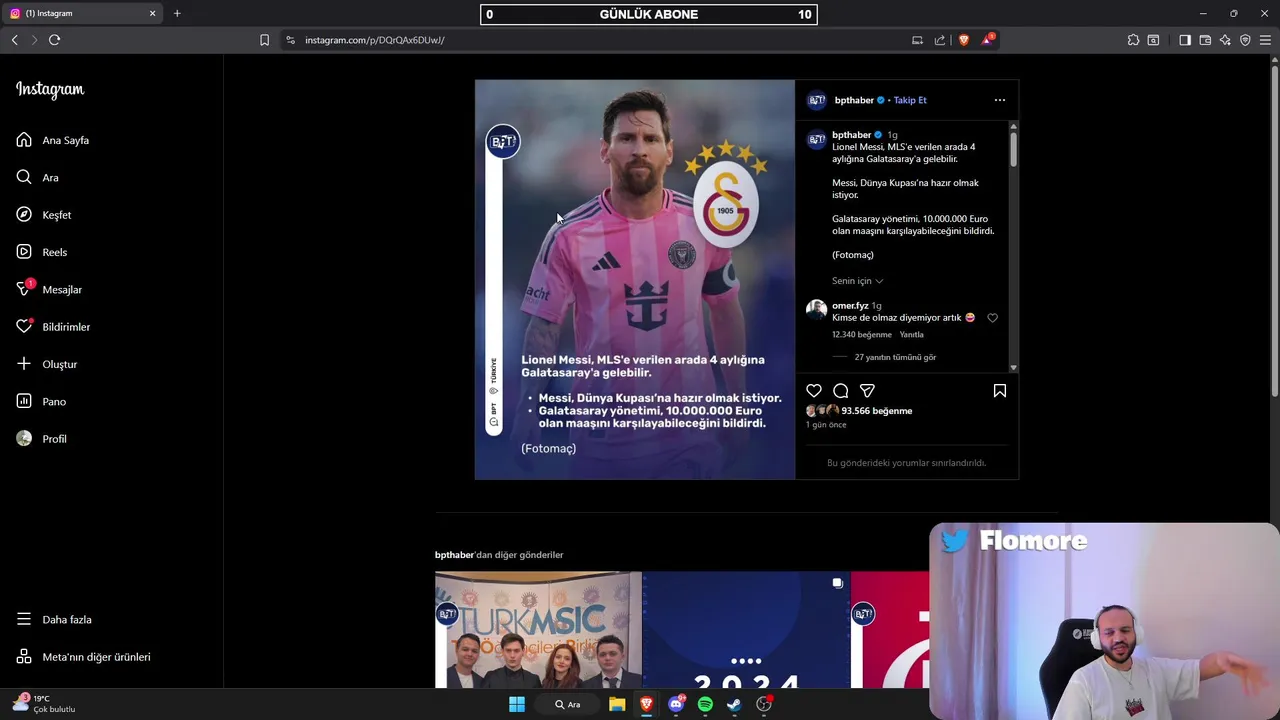
Task: Click bpthaber avatar in post header
Action: [817, 100]
